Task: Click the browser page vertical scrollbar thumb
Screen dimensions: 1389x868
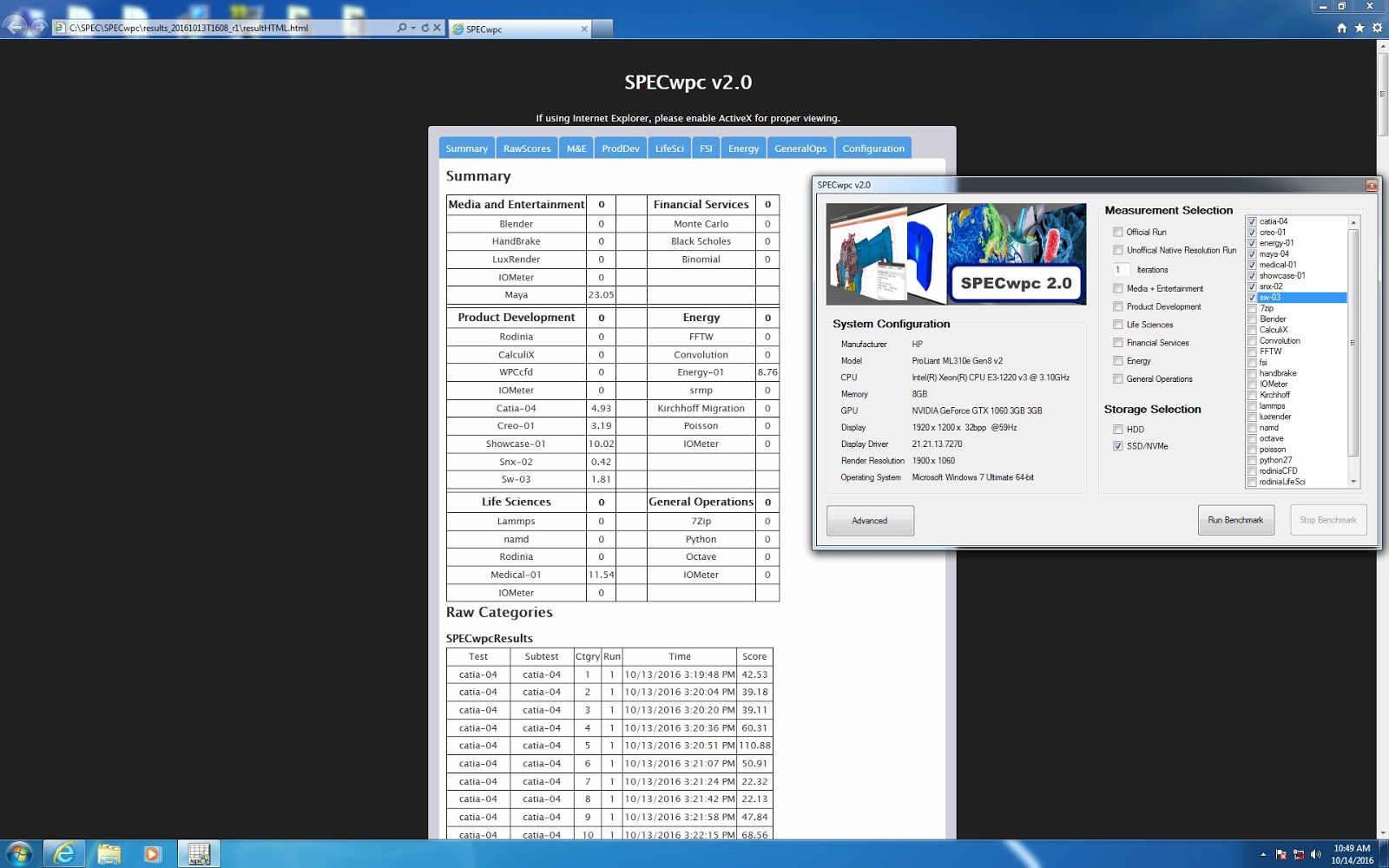Action: (1382, 94)
